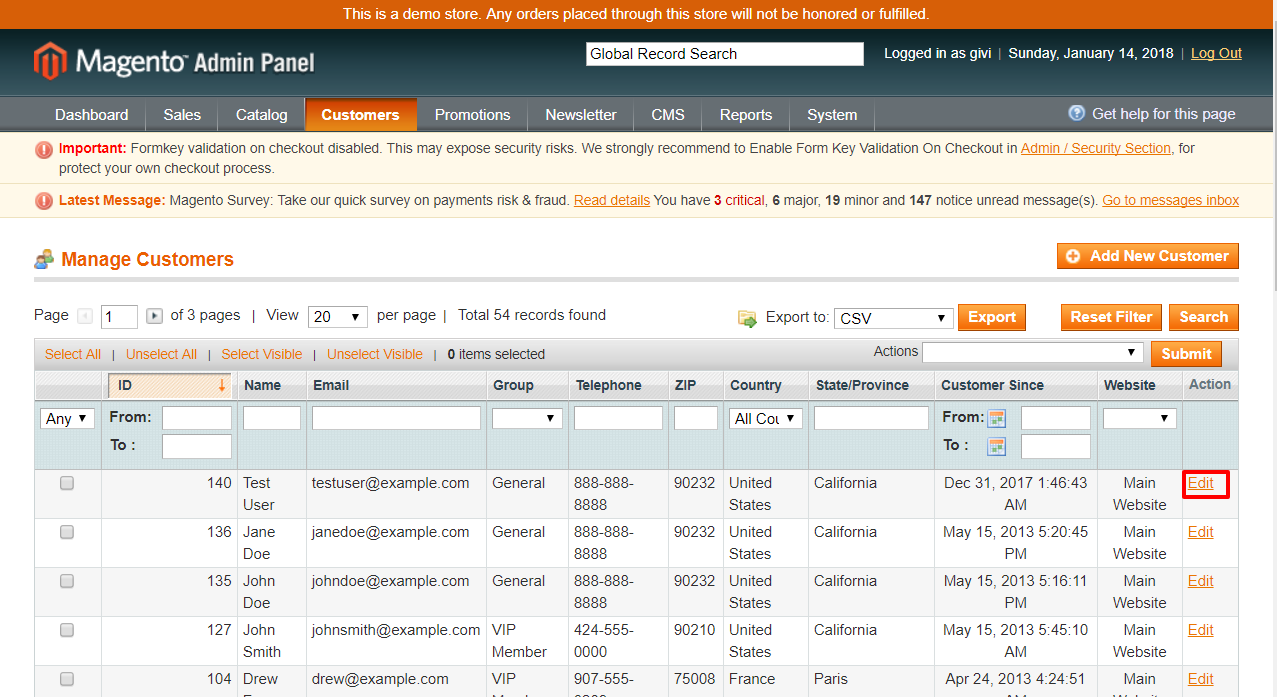This screenshot has width=1277, height=697.
Task: Click the Global Record Search field
Action: [x=725, y=54]
